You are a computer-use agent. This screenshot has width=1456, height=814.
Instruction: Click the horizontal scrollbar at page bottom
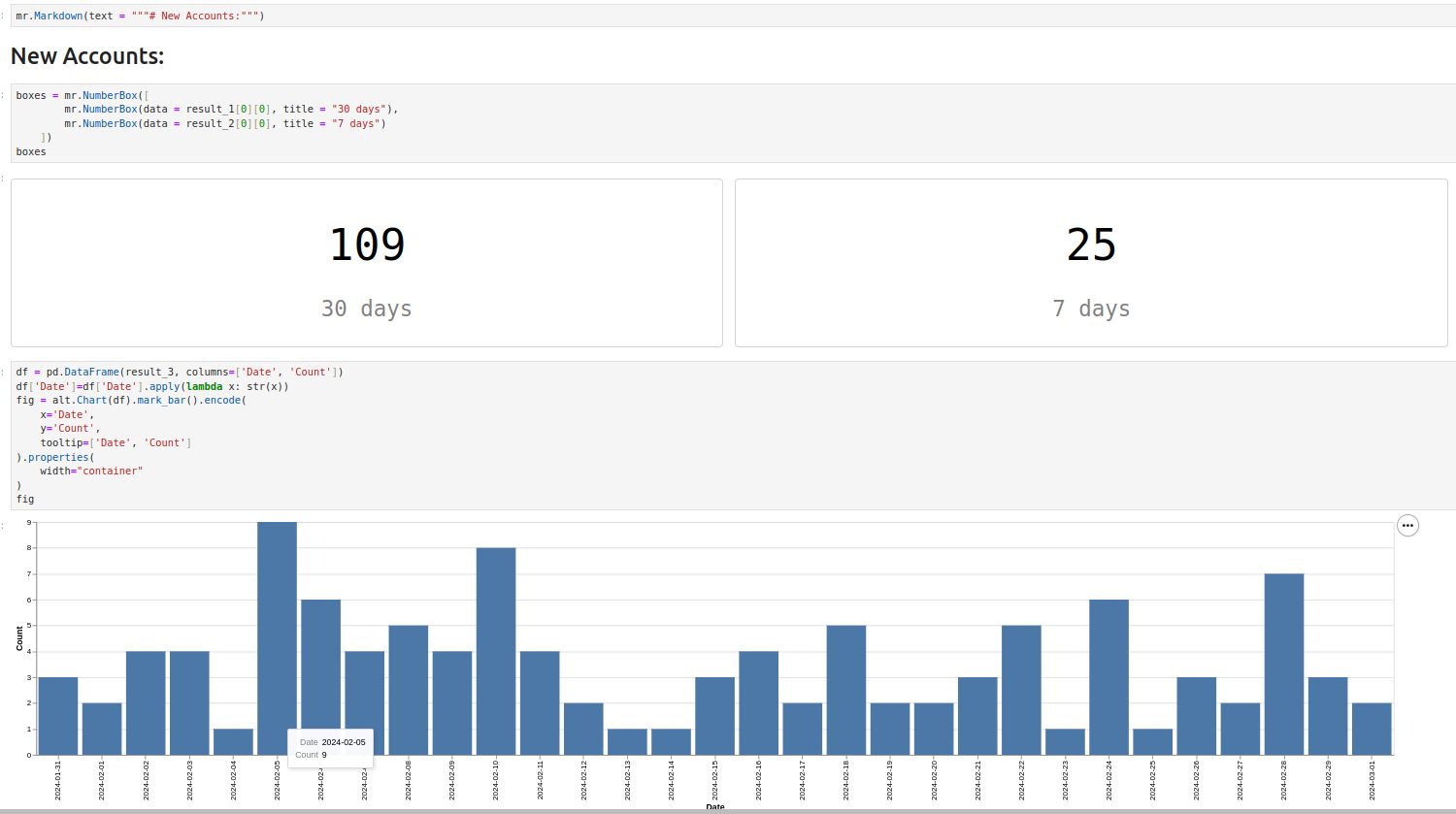728,811
